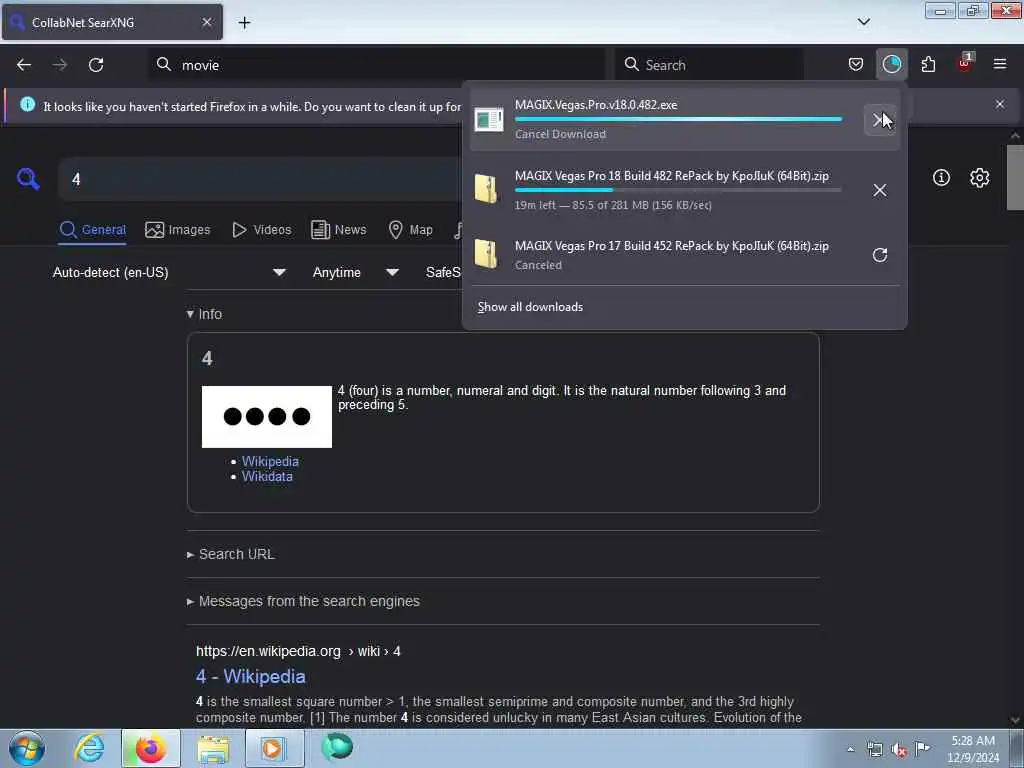Open the media player taskbar icon

[x=274, y=748]
